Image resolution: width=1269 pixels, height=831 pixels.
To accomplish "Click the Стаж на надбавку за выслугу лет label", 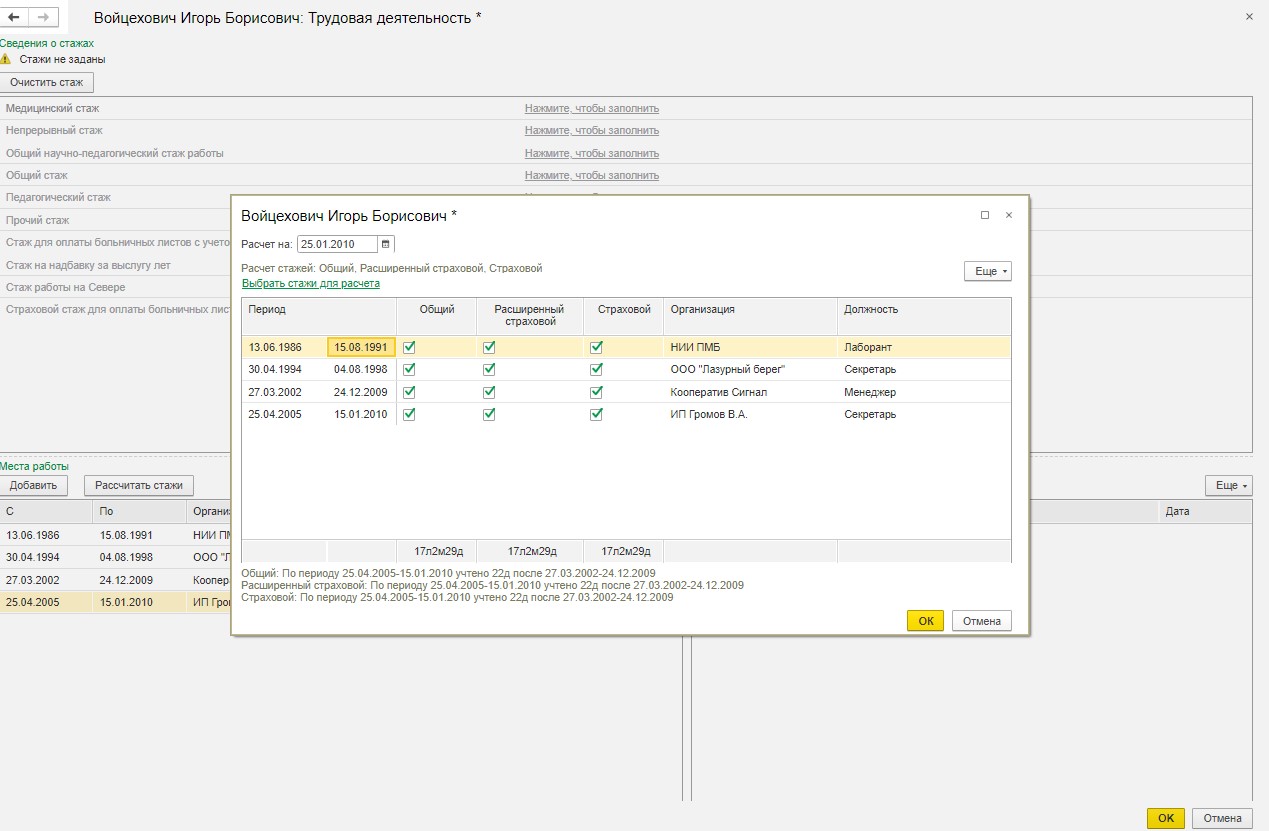I will point(88,265).
